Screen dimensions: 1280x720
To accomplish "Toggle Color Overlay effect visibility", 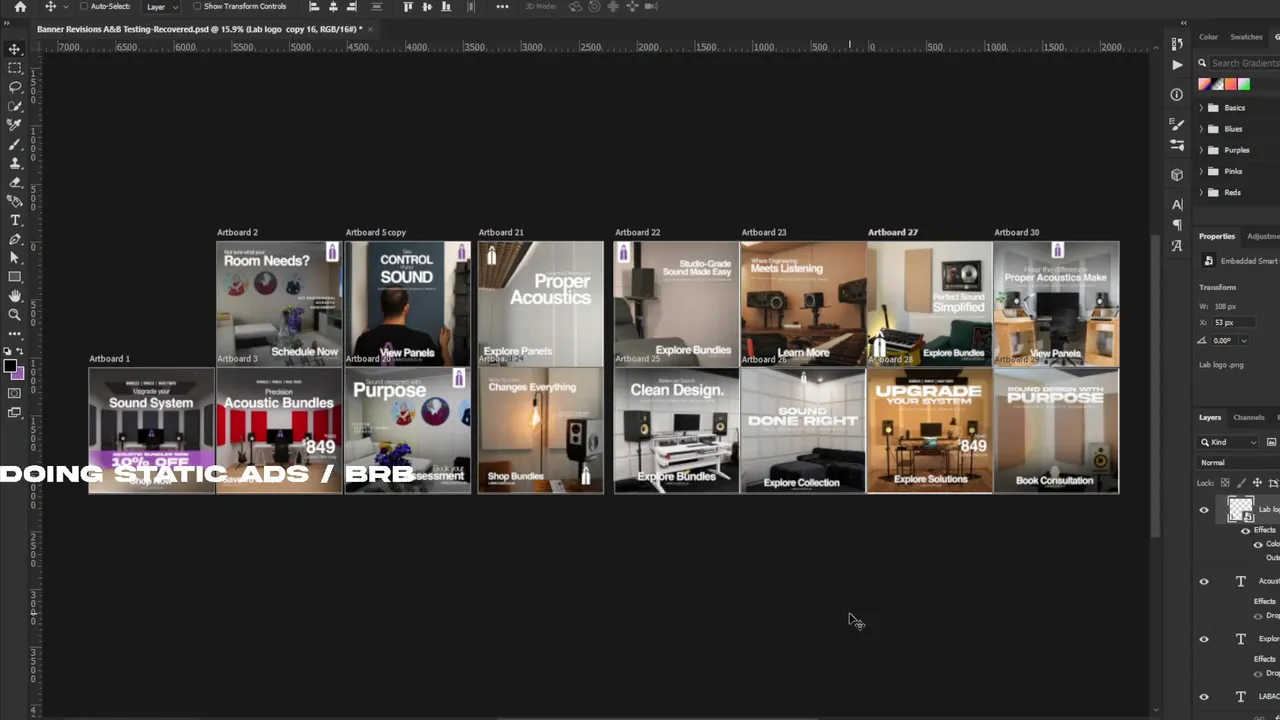I will click(1258, 544).
